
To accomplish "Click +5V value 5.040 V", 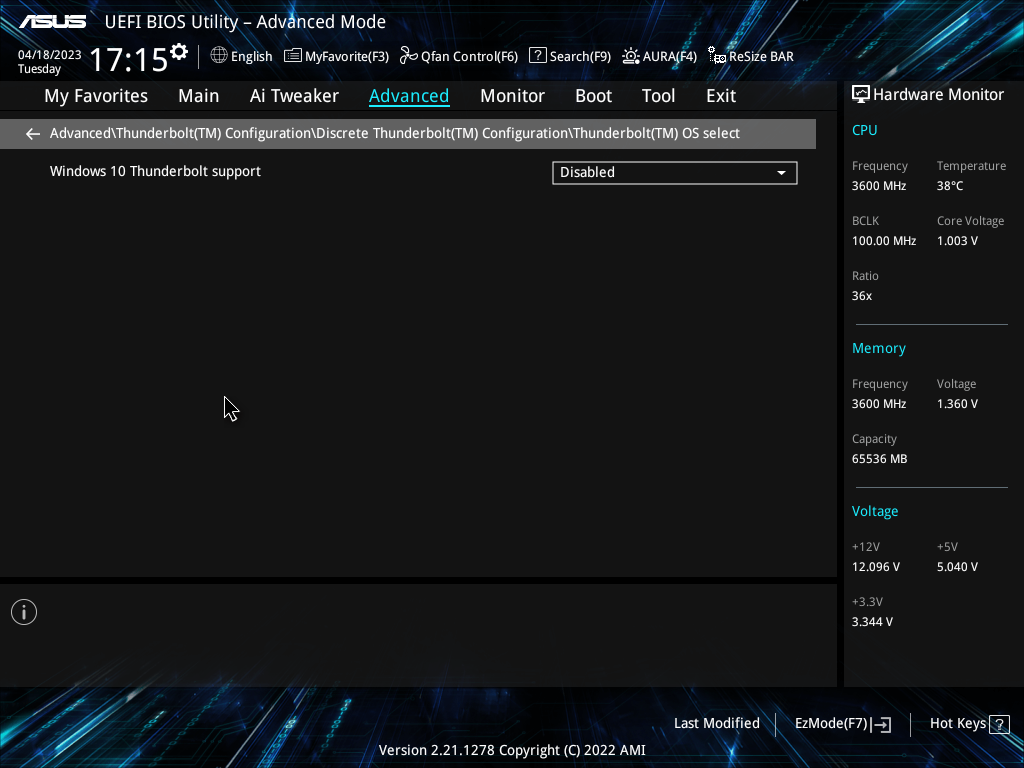I will coord(957,567).
